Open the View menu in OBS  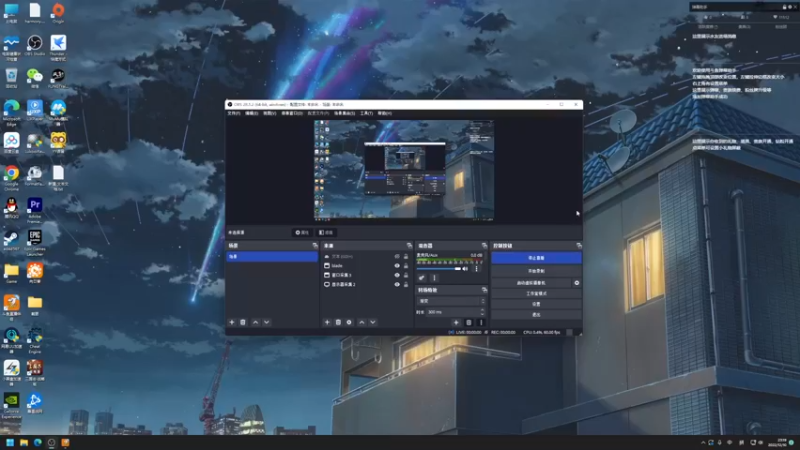pyautogui.click(x=269, y=113)
